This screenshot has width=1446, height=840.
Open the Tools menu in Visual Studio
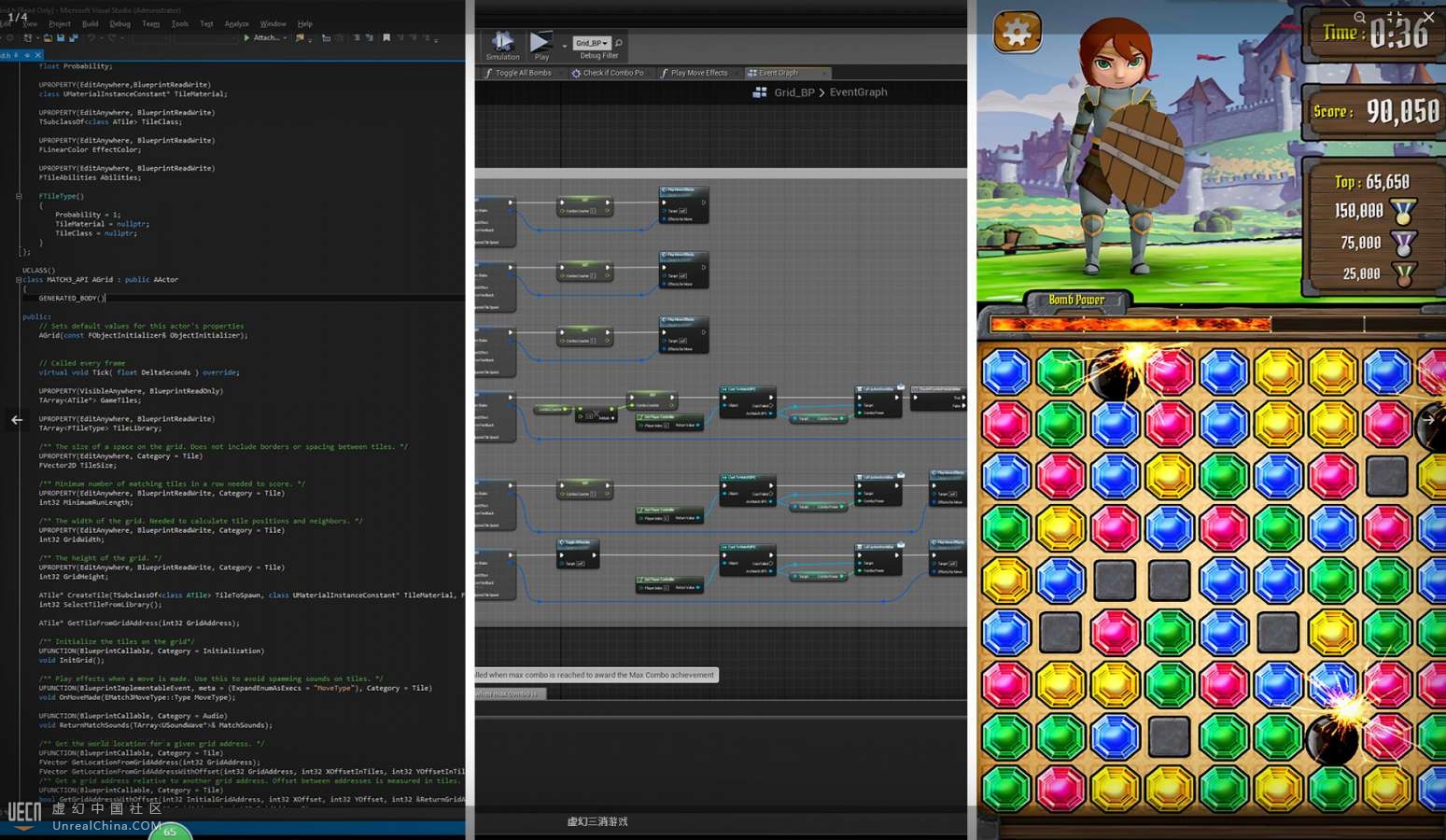tap(180, 23)
